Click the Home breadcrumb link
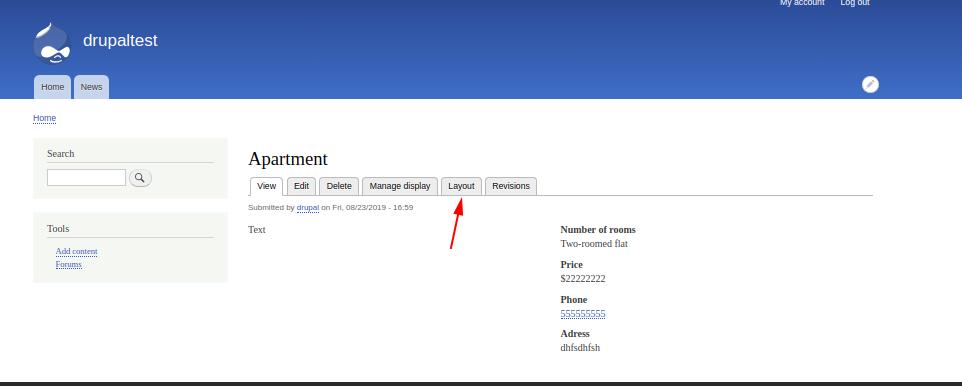This screenshot has height=386, width=962. (x=45, y=118)
